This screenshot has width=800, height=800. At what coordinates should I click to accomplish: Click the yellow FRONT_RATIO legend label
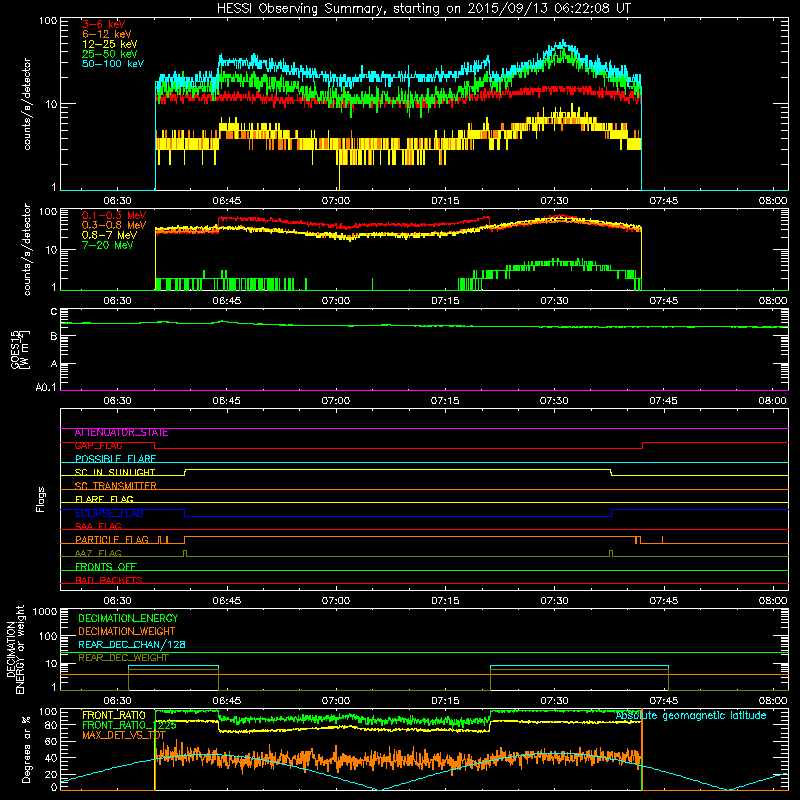click(x=114, y=716)
